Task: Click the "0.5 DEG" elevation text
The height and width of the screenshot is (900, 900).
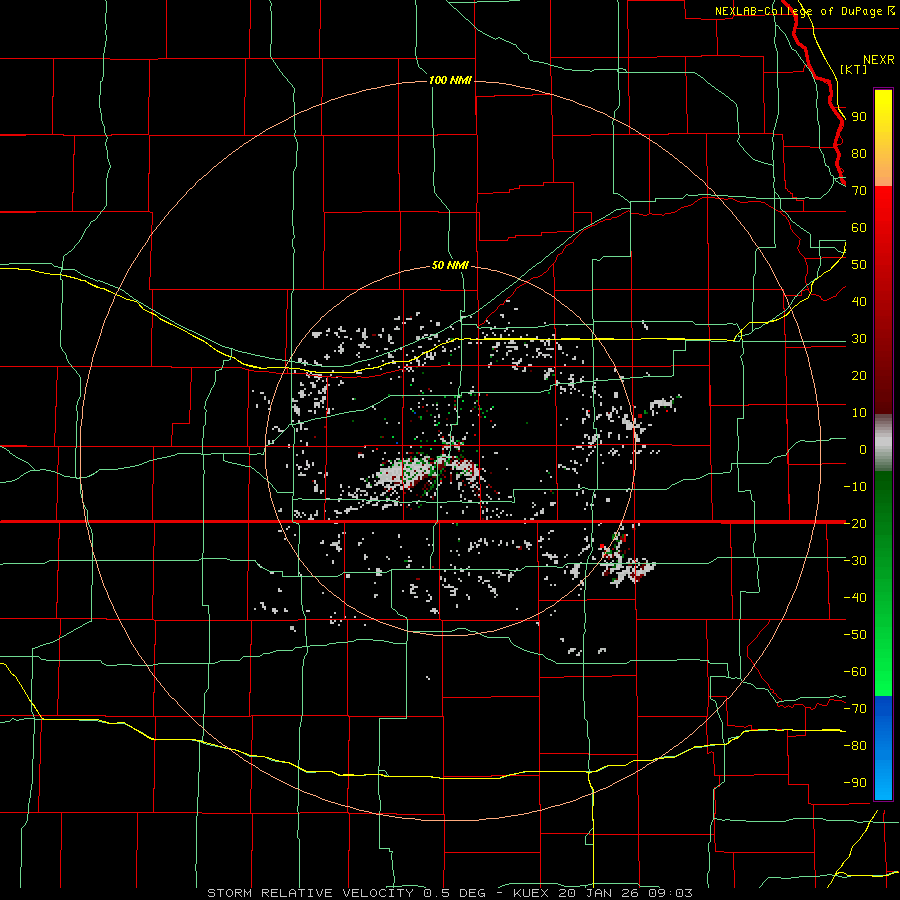Action: 455,893
